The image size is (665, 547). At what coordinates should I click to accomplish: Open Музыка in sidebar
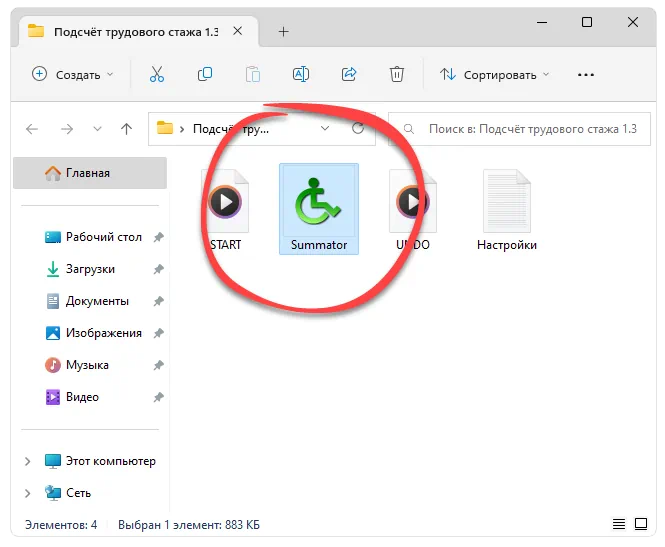pyautogui.click(x=76, y=365)
